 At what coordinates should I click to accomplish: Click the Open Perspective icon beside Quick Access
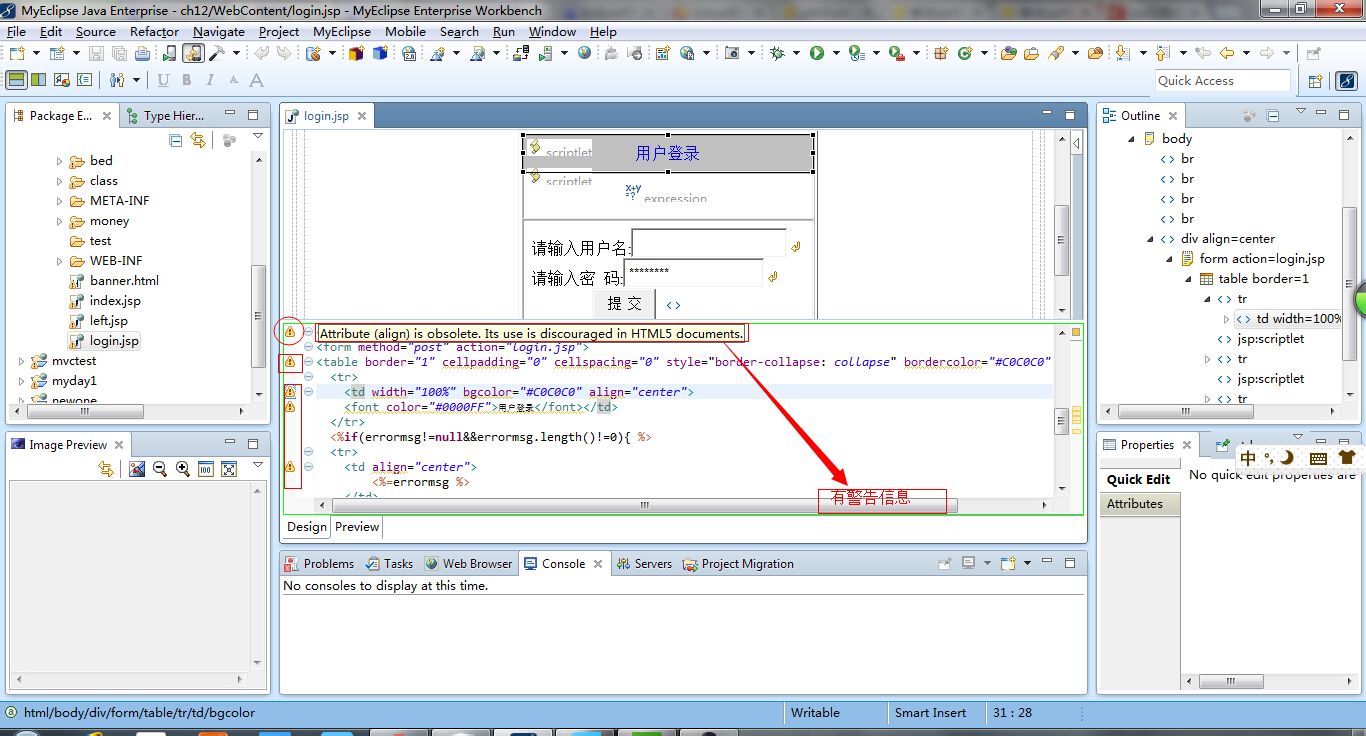1316,81
